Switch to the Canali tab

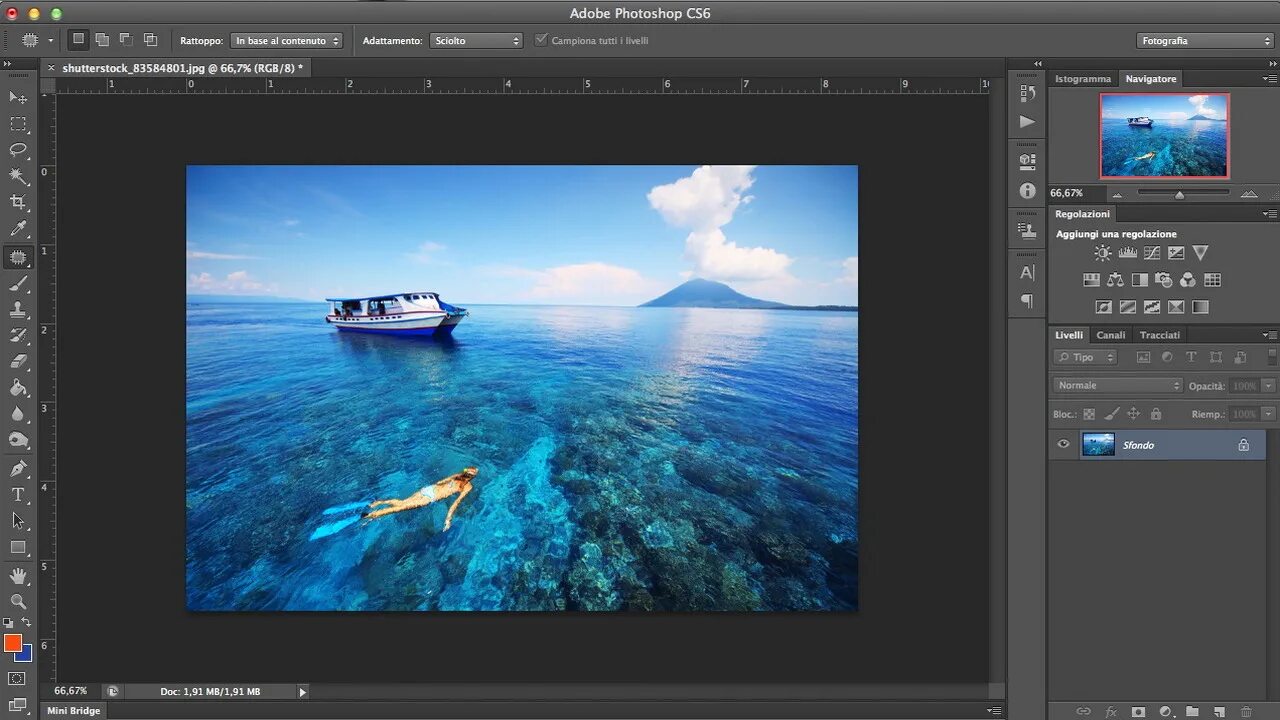click(x=1110, y=335)
